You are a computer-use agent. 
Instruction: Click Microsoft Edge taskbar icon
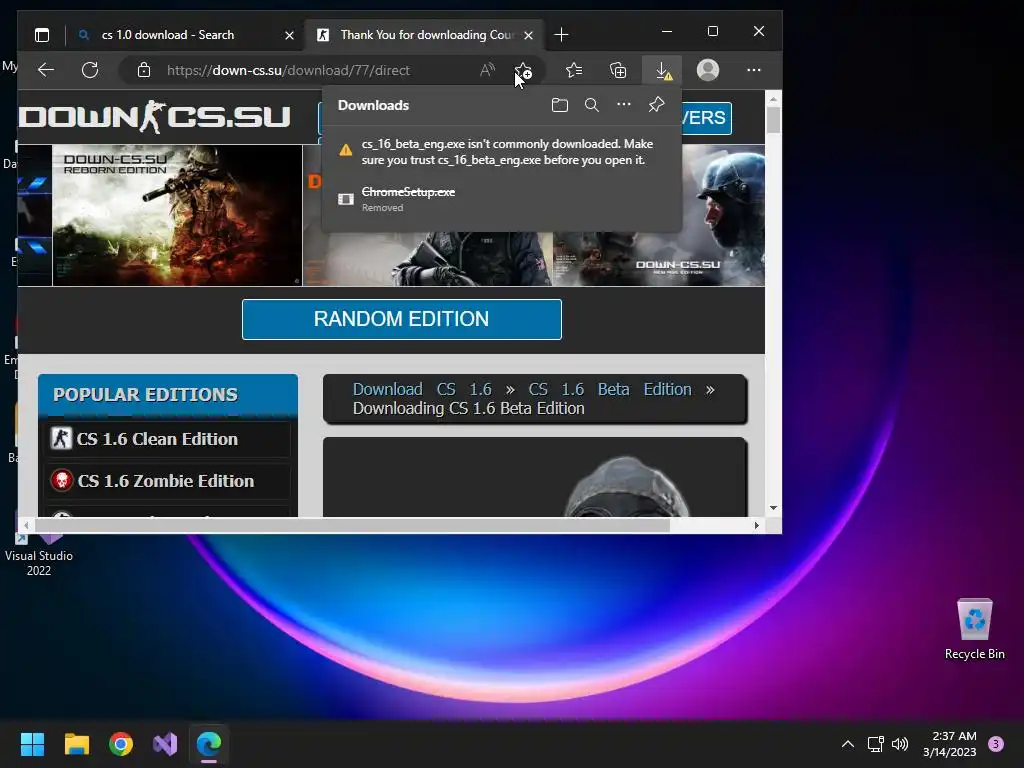coord(209,744)
